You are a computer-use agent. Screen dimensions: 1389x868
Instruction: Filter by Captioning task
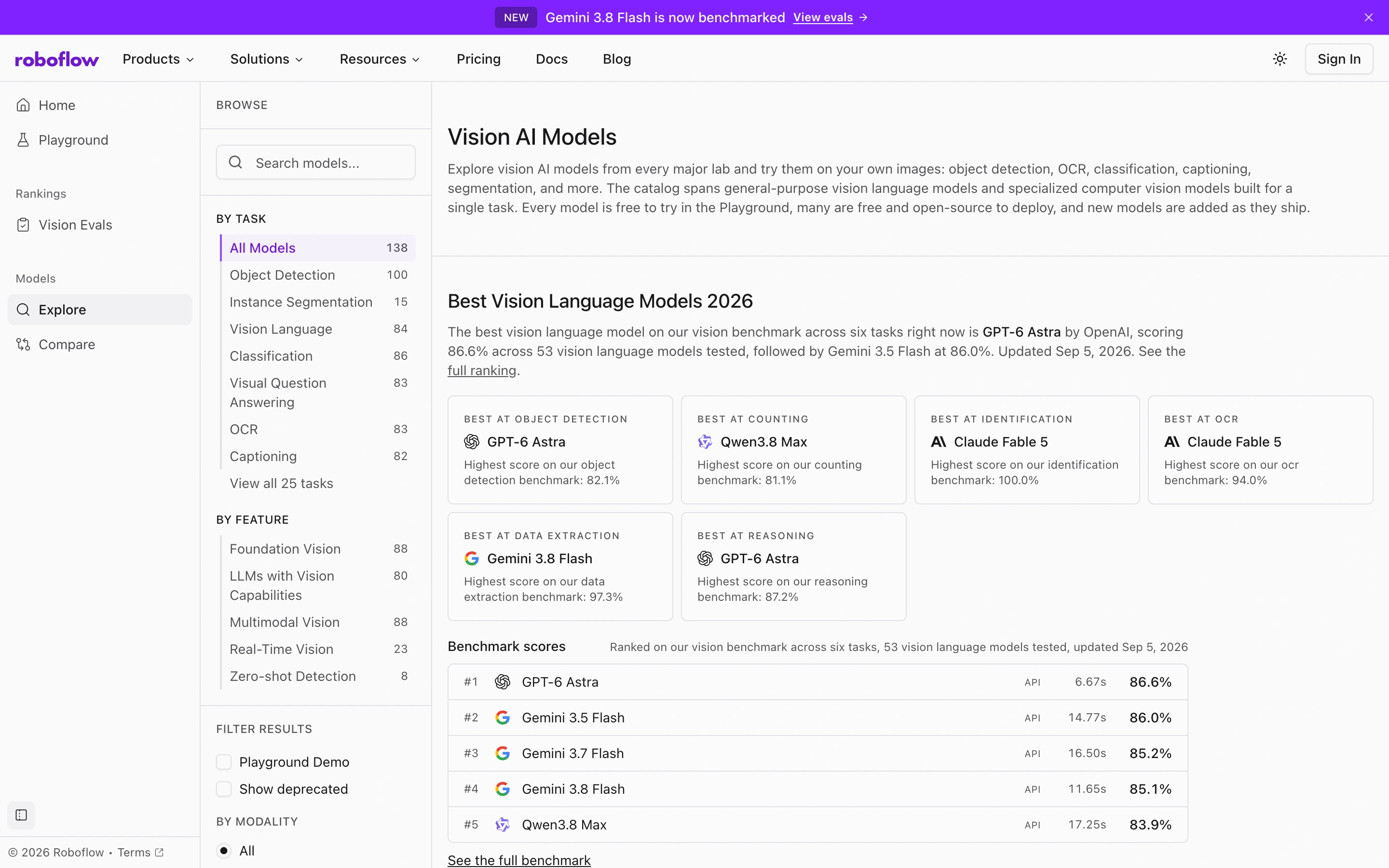[x=318, y=456]
